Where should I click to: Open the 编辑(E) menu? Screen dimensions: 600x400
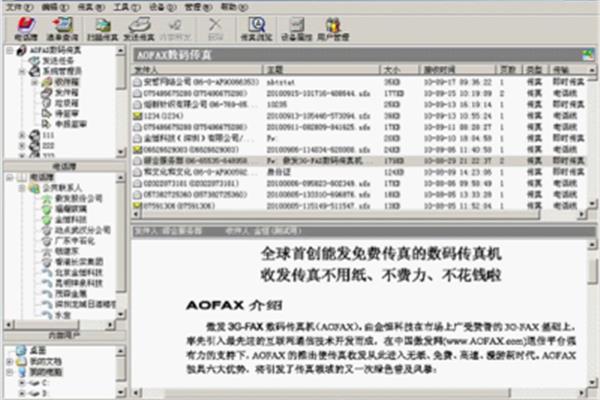tap(54, 7)
